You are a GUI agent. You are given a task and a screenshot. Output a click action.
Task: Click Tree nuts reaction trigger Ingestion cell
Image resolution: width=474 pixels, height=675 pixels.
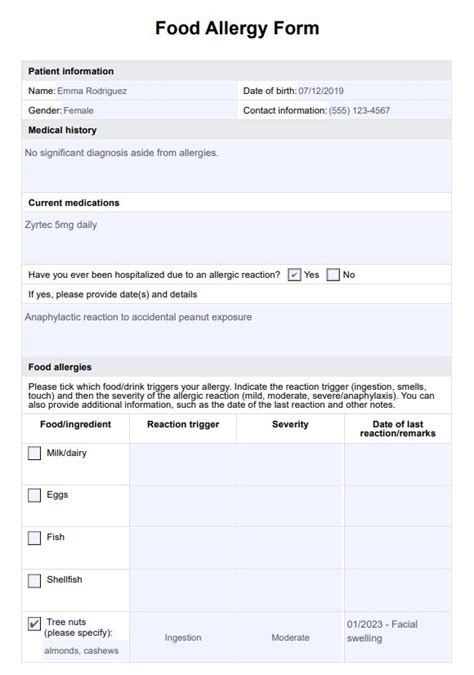click(183, 637)
